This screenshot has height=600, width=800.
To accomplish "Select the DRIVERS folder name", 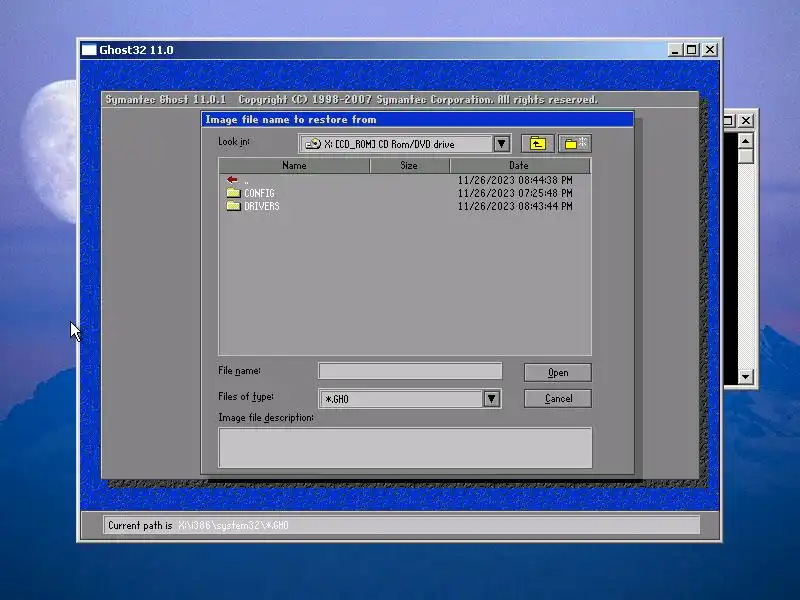I will click(262, 206).
